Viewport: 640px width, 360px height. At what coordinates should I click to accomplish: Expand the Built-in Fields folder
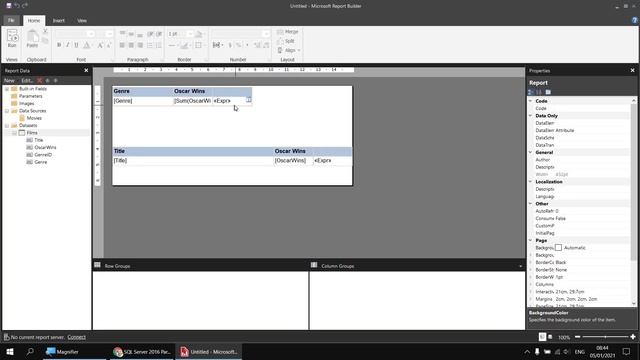[7, 89]
